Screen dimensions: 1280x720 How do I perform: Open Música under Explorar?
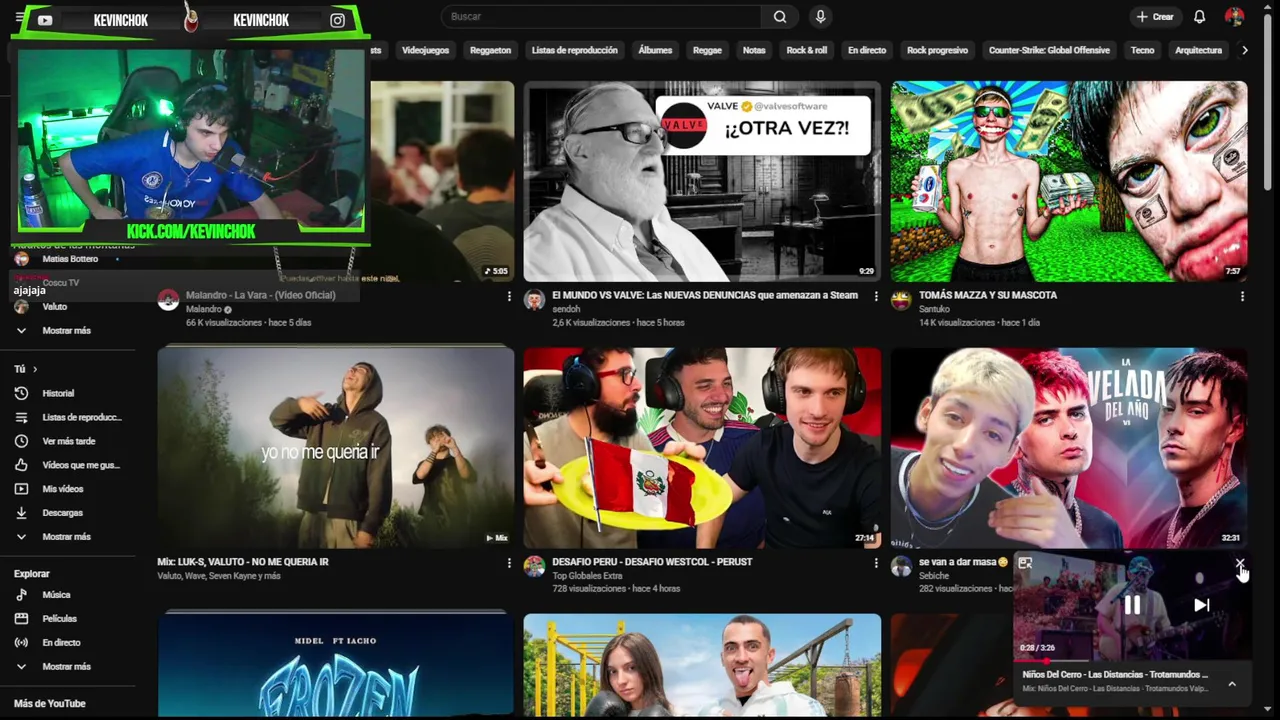68,595
